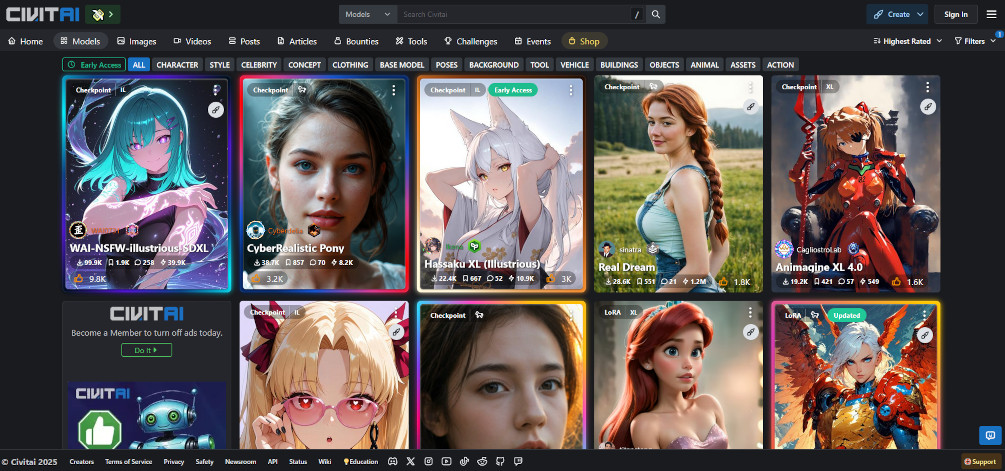
Task: Open the Shop tab
Action: click(584, 41)
